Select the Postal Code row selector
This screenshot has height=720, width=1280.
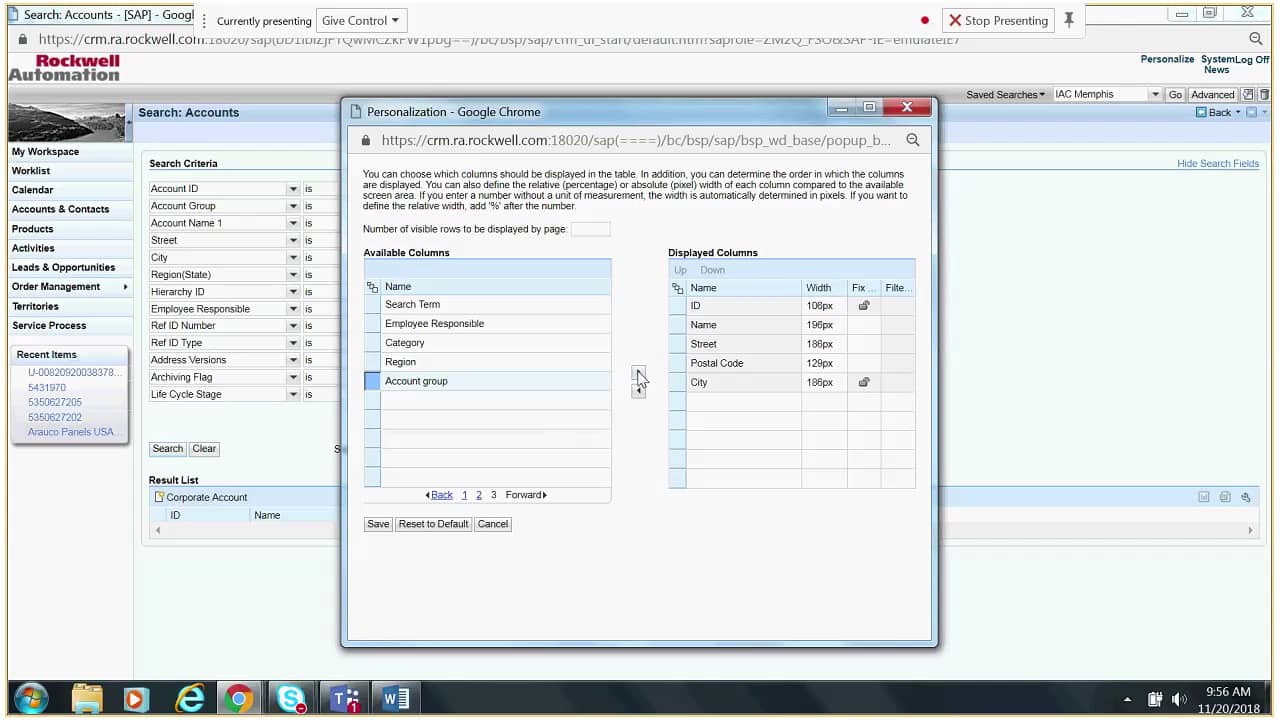[x=677, y=363]
